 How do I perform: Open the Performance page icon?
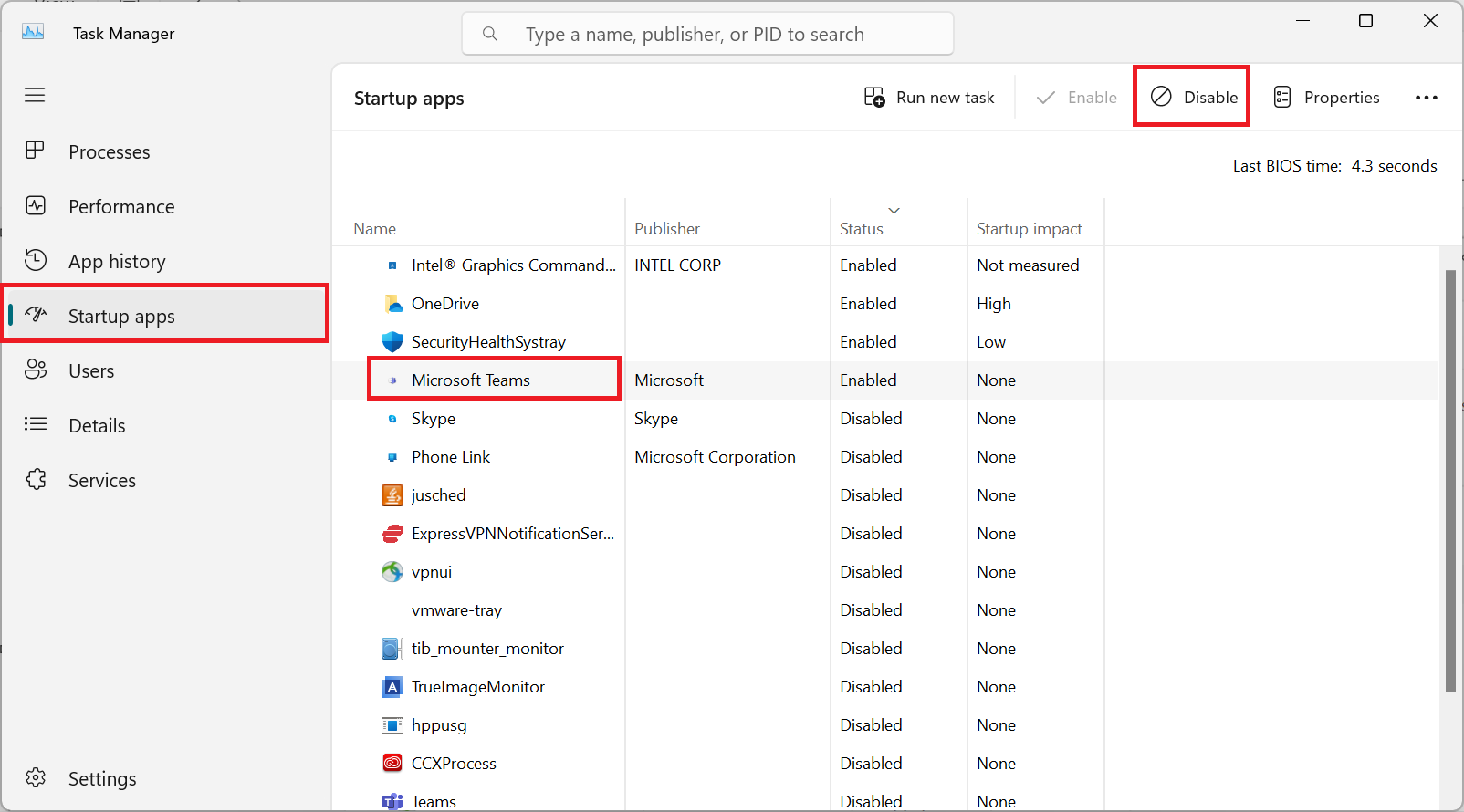[36, 205]
